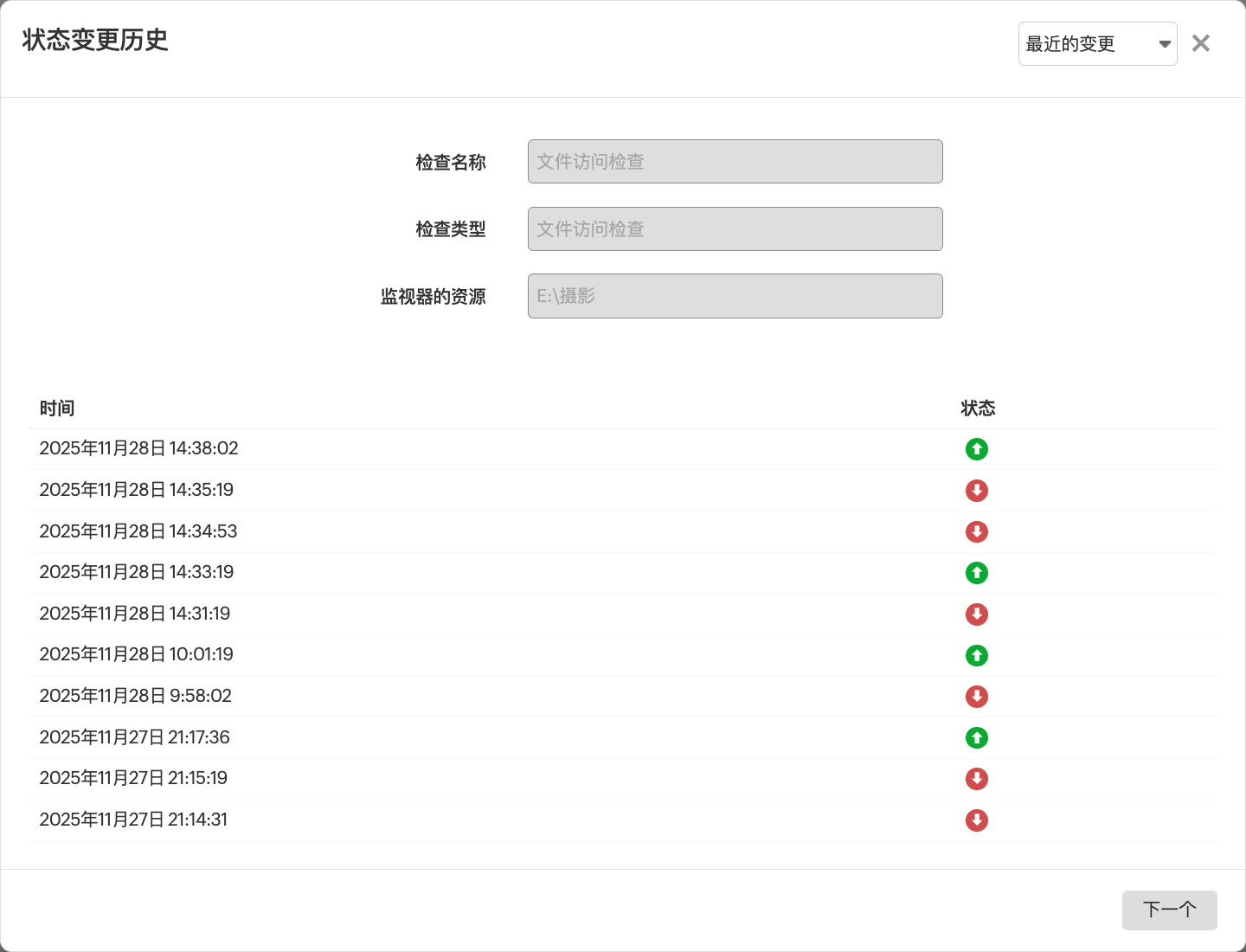Click the 检查类型 input field
The image size is (1246, 952).
point(735,229)
